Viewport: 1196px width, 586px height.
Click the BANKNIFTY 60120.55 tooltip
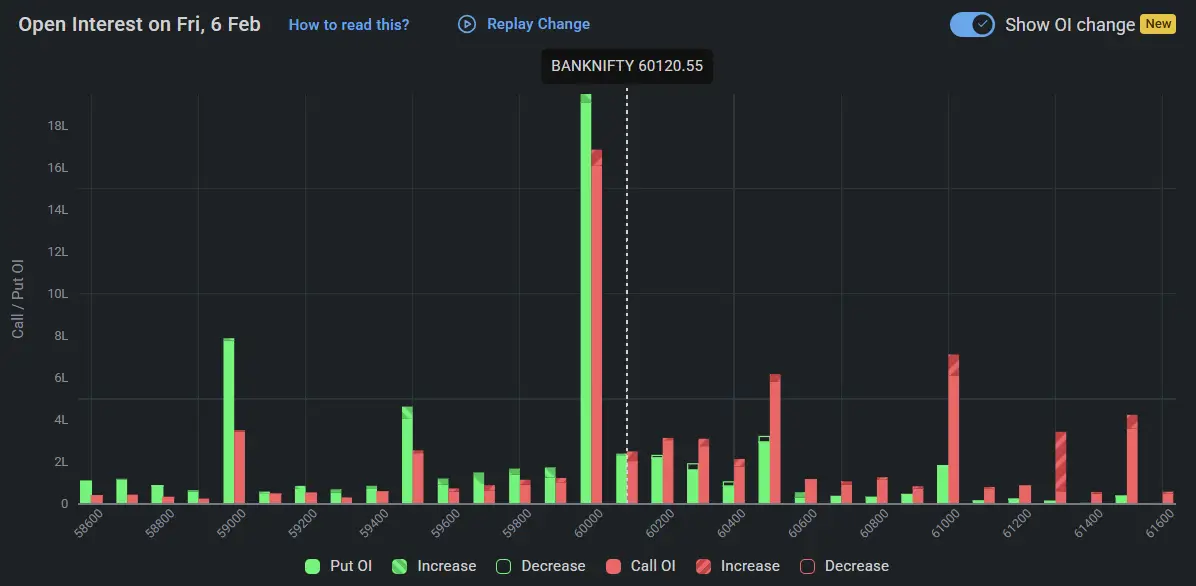[627, 66]
